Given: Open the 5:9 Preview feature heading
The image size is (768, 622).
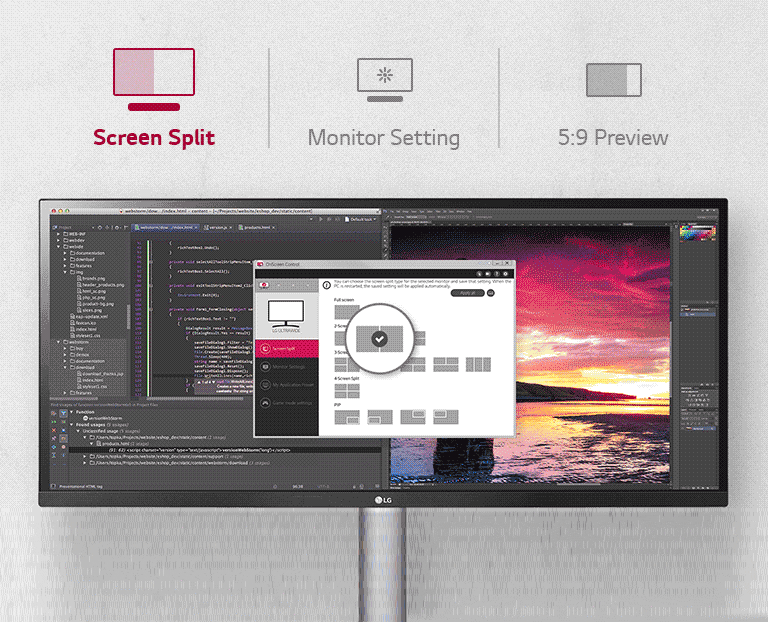Looking at the screenshot, I should tap(613, 138).
